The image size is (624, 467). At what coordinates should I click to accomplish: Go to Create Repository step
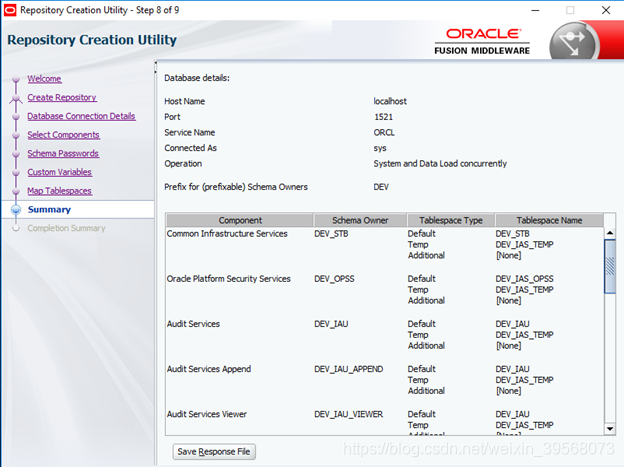coord(62,98)
